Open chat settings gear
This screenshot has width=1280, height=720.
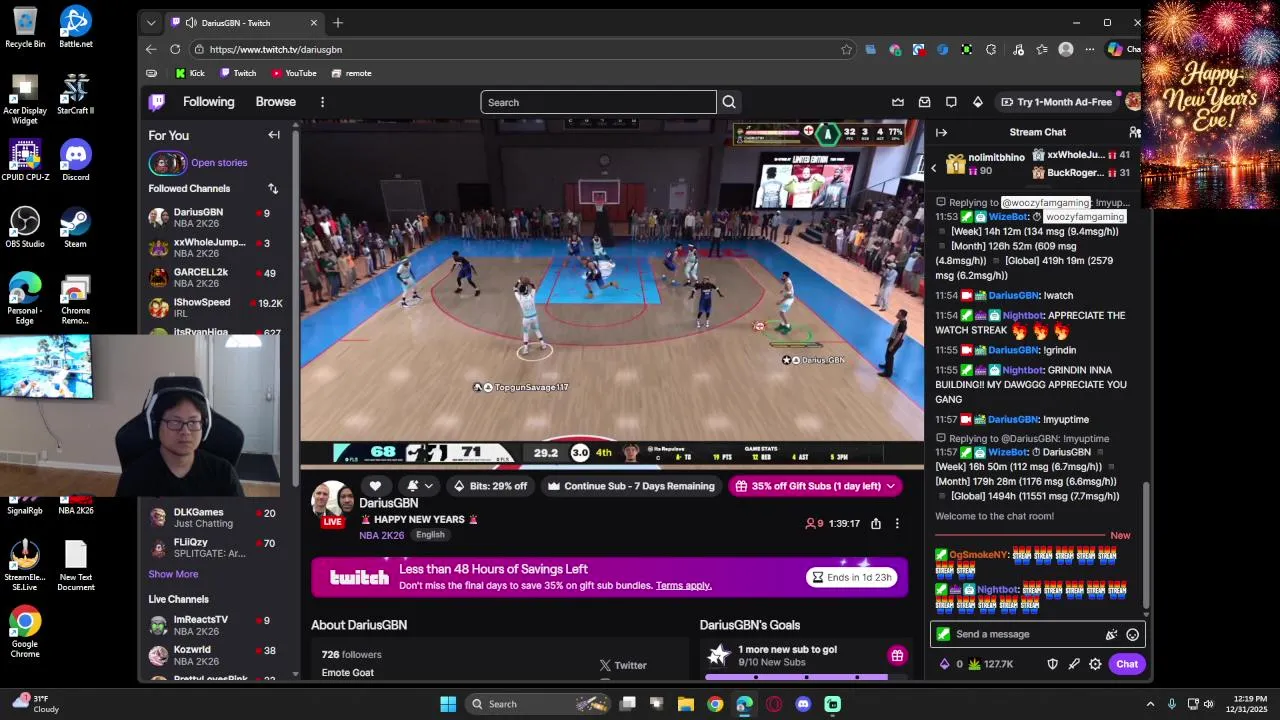[1095, 664]
